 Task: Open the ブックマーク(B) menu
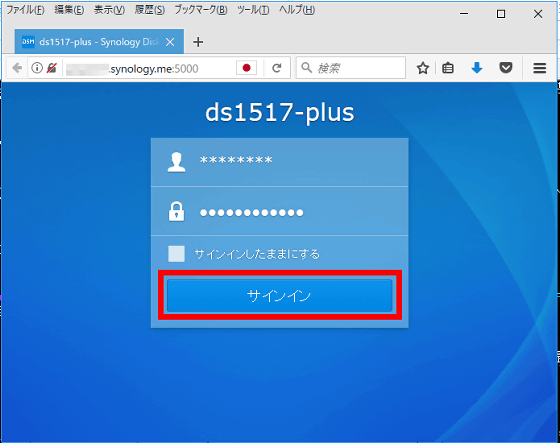click(x=201, y=10)
